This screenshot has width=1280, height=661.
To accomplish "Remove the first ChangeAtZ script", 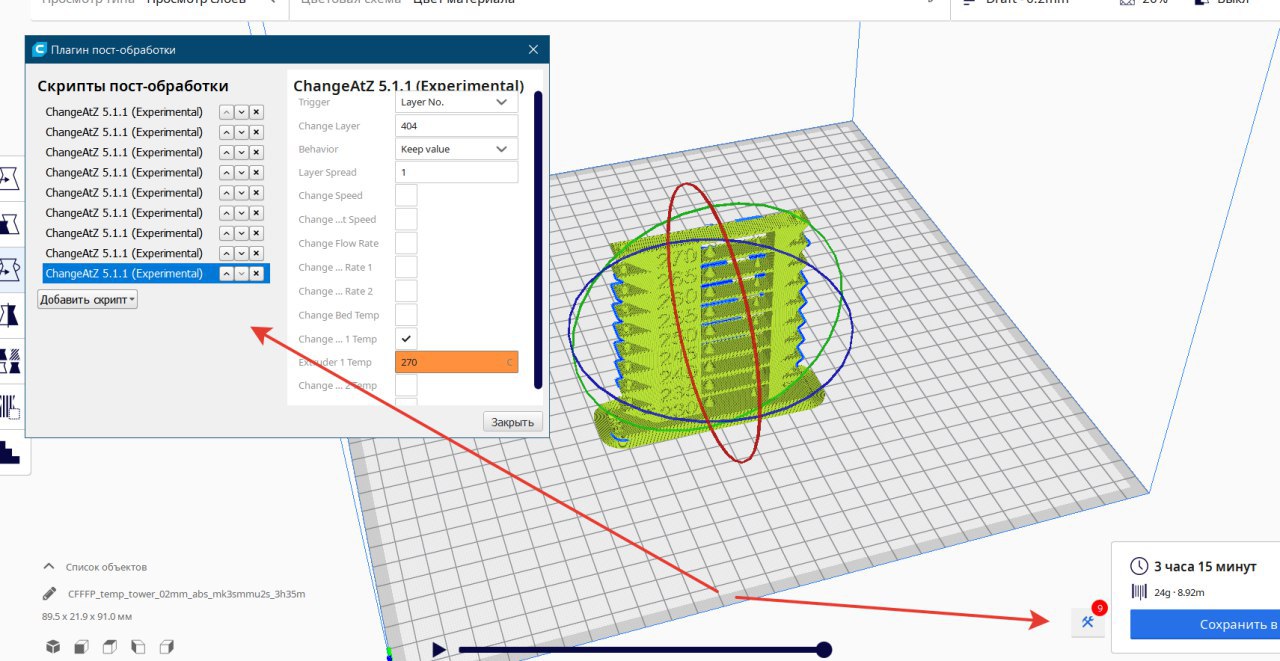I will click(x=257, y=112).
